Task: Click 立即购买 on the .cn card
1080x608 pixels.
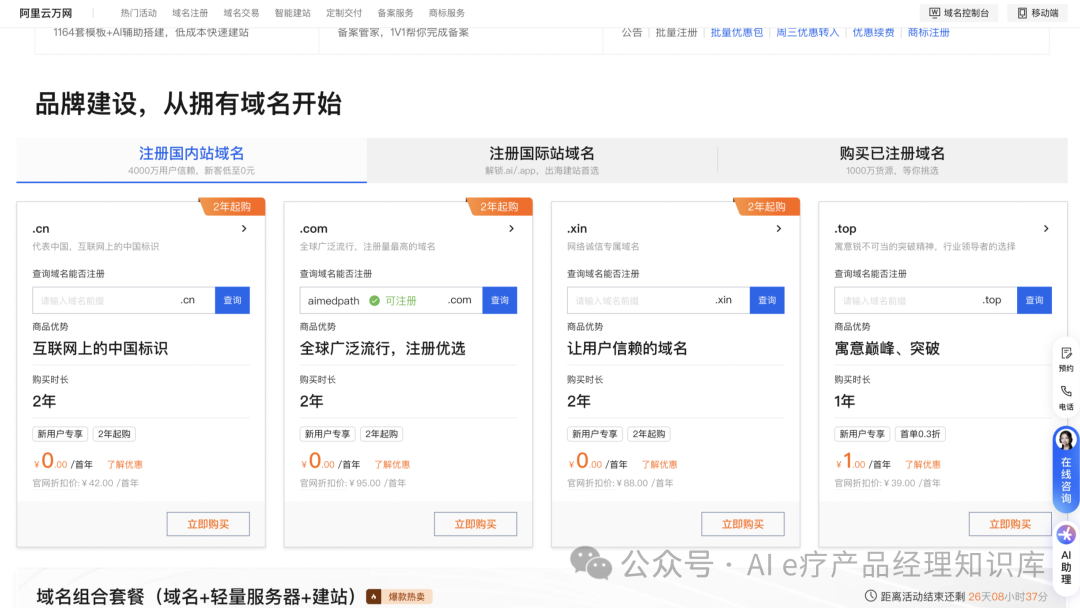Action: (x=208, y=524)
